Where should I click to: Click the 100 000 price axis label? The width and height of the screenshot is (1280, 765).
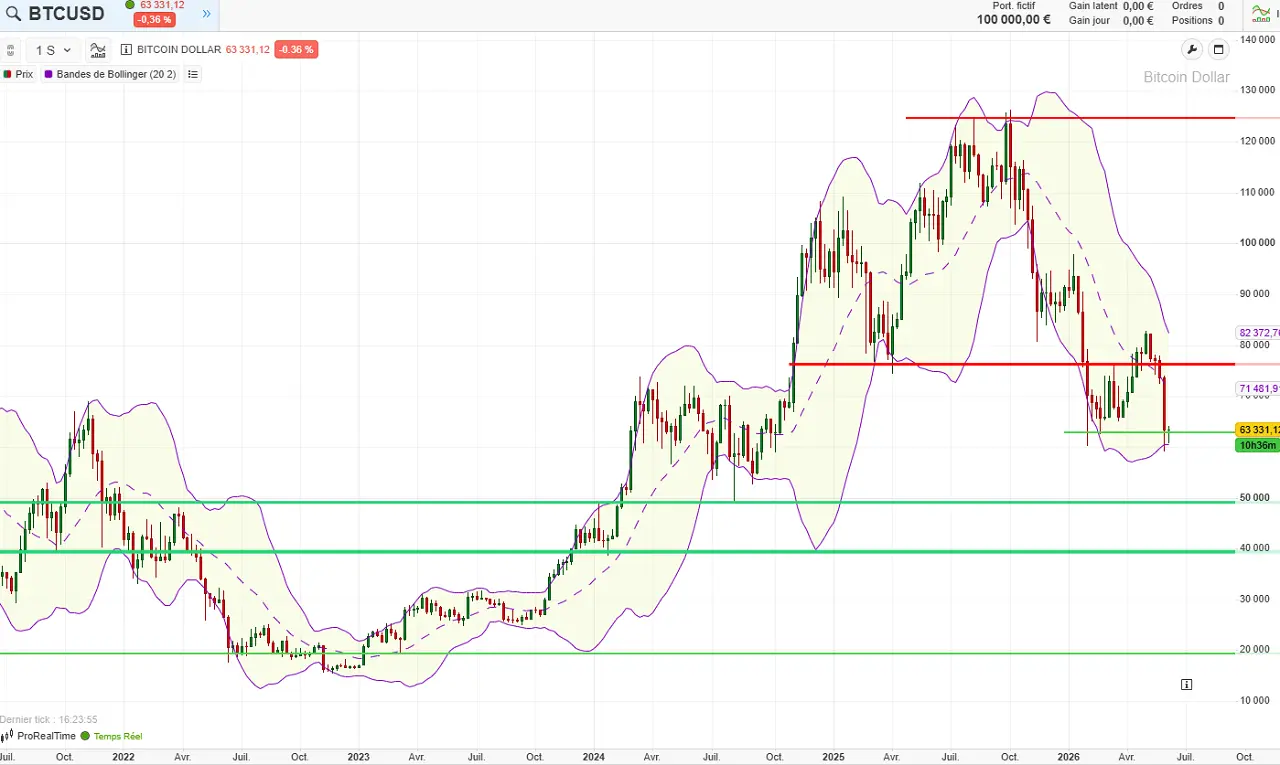pos(1256,242)
